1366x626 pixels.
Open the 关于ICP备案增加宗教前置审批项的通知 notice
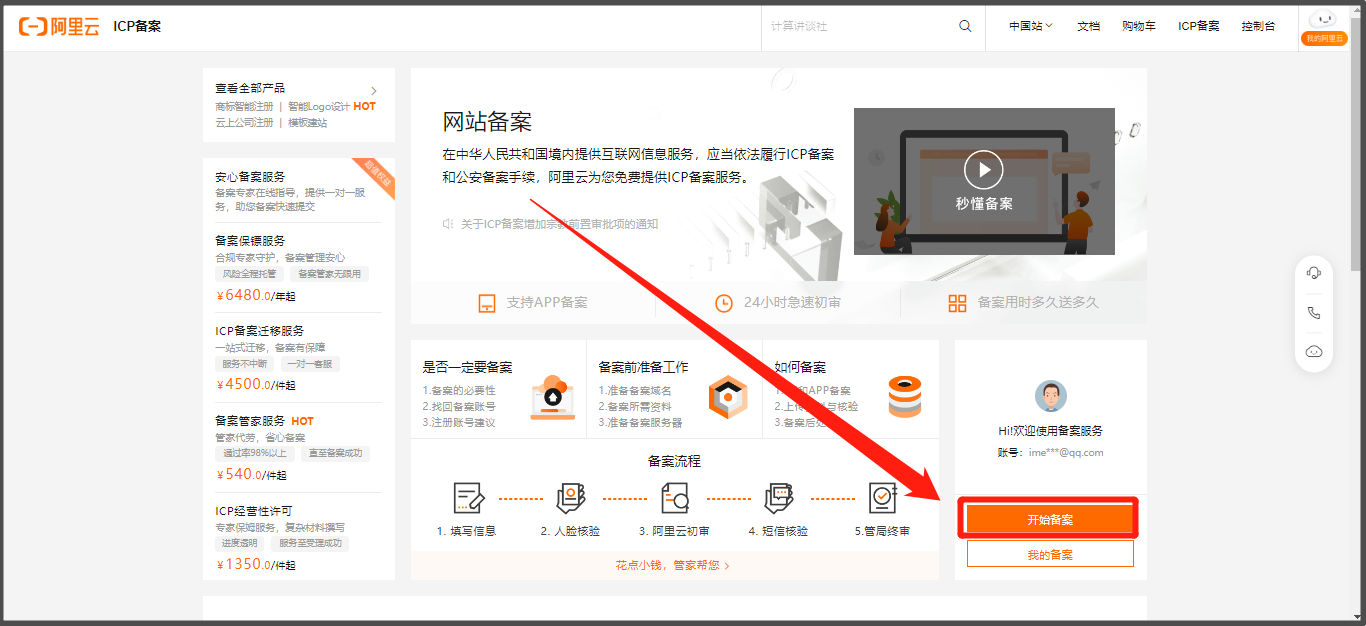tap(559, 224)
